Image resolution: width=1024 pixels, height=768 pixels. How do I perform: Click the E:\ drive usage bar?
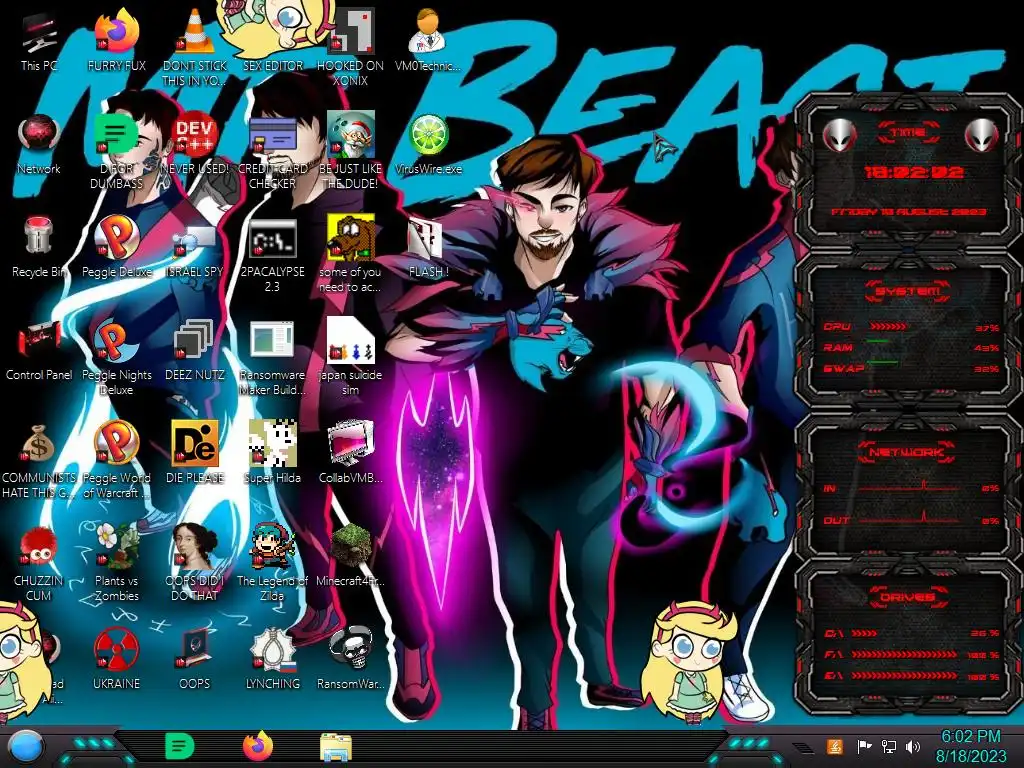coord(904,676)
